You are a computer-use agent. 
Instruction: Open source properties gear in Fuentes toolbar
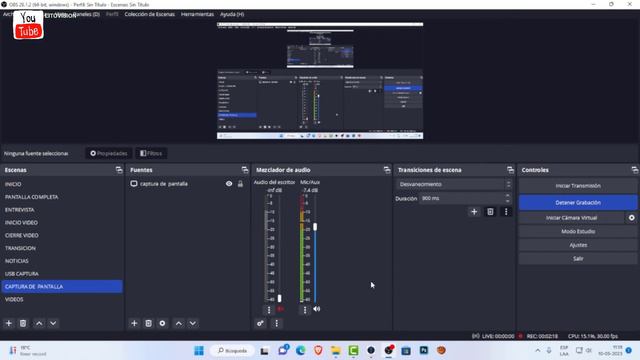[162, 323]
